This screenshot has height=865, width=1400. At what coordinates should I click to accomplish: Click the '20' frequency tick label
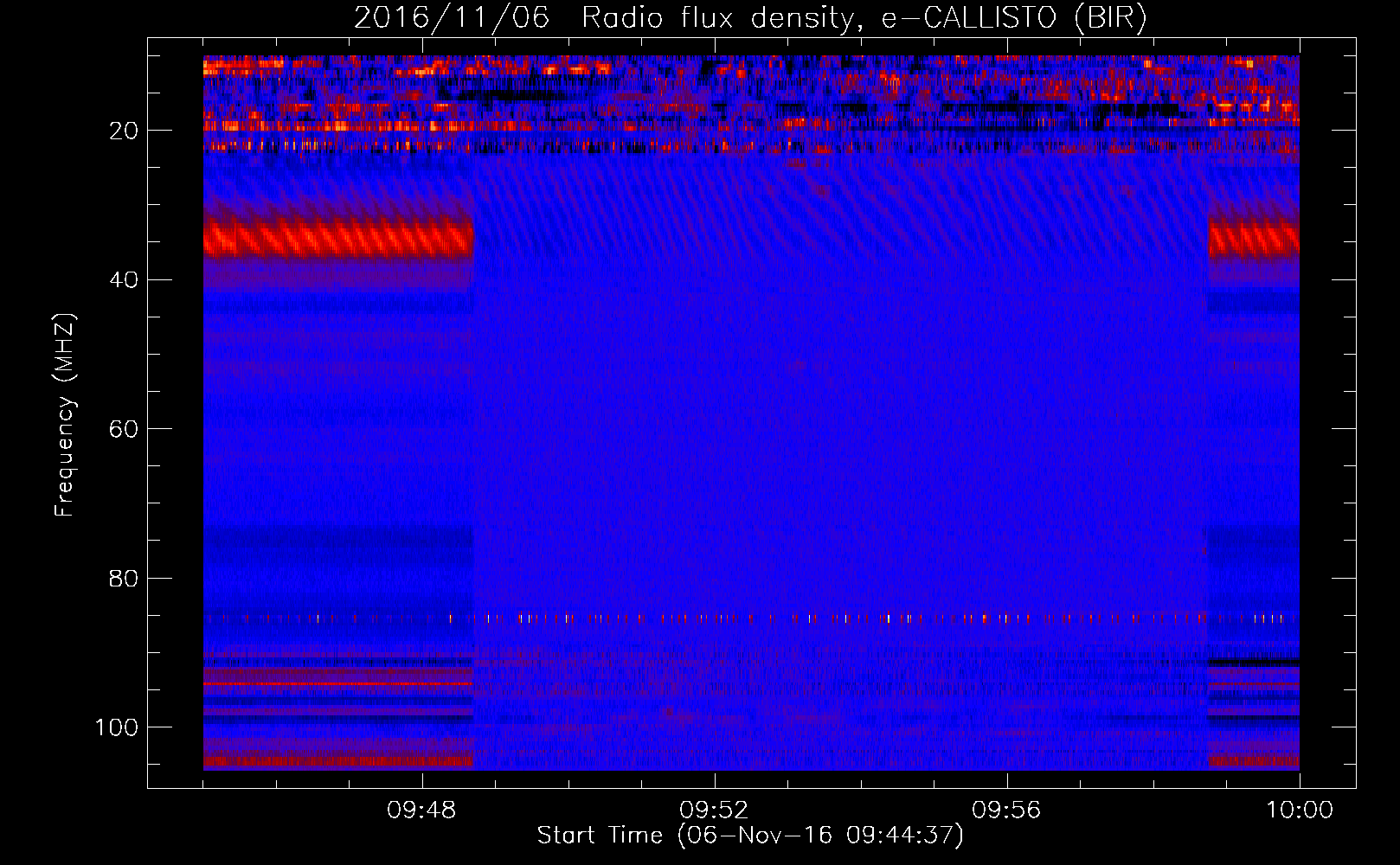click(124, 131)
